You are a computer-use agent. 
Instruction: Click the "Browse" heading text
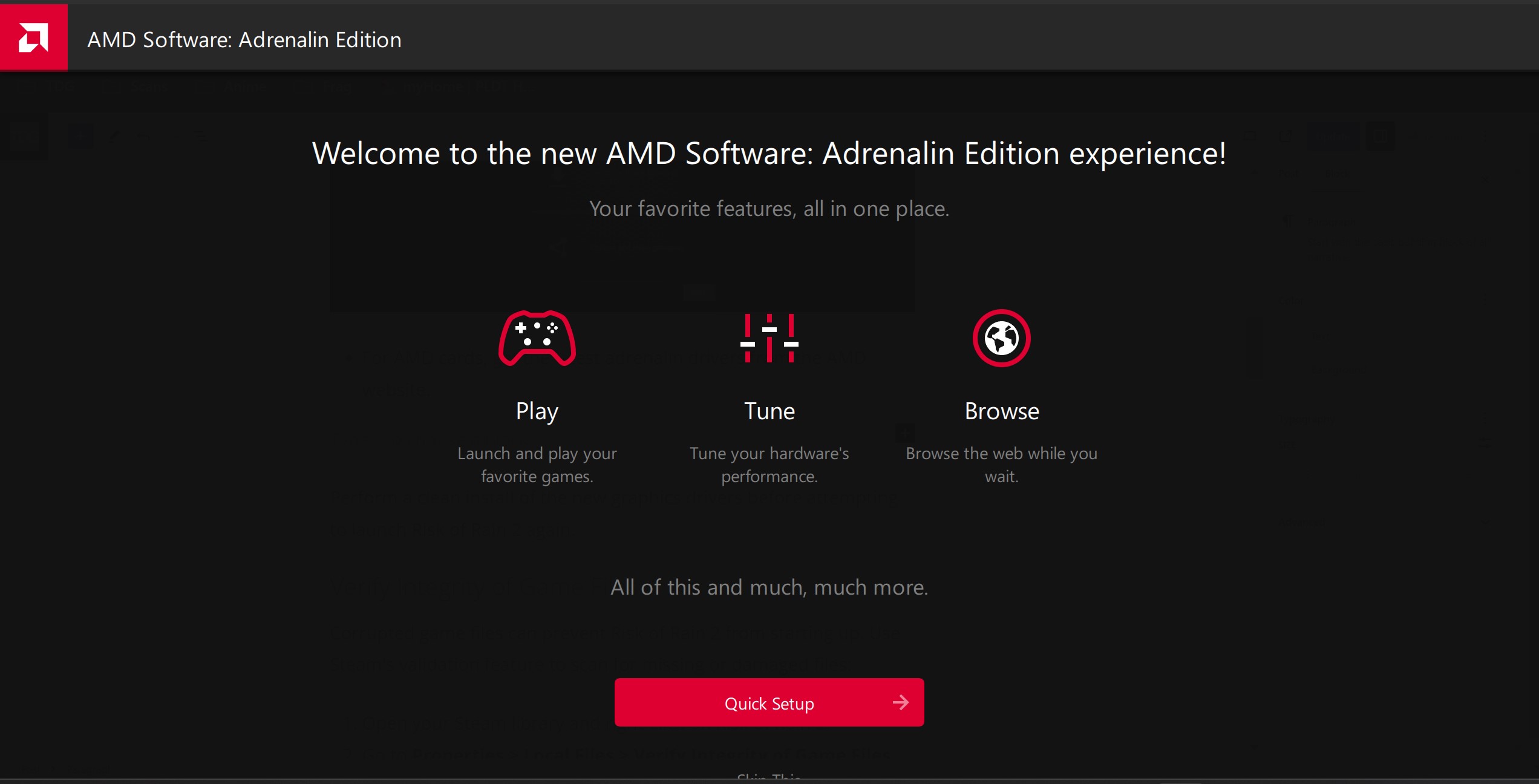1001,411
